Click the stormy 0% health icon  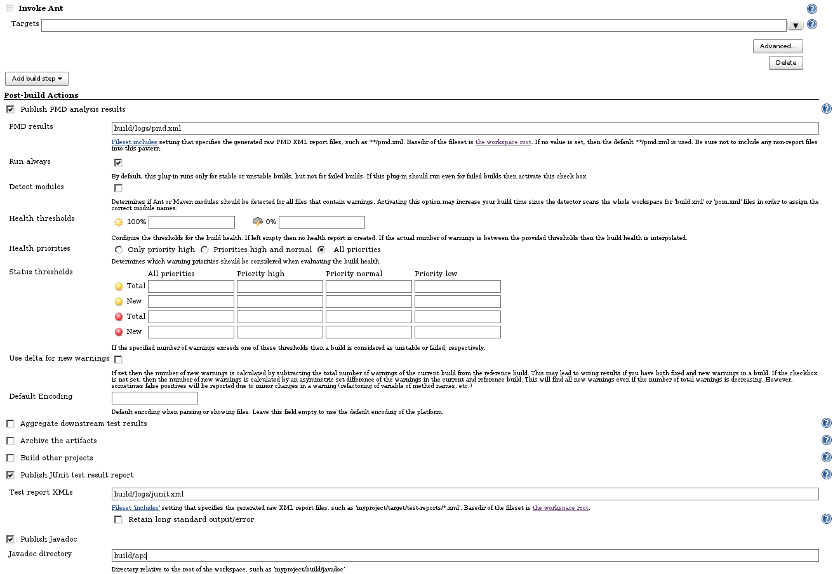pyautogui.click(x=258, y=221)
